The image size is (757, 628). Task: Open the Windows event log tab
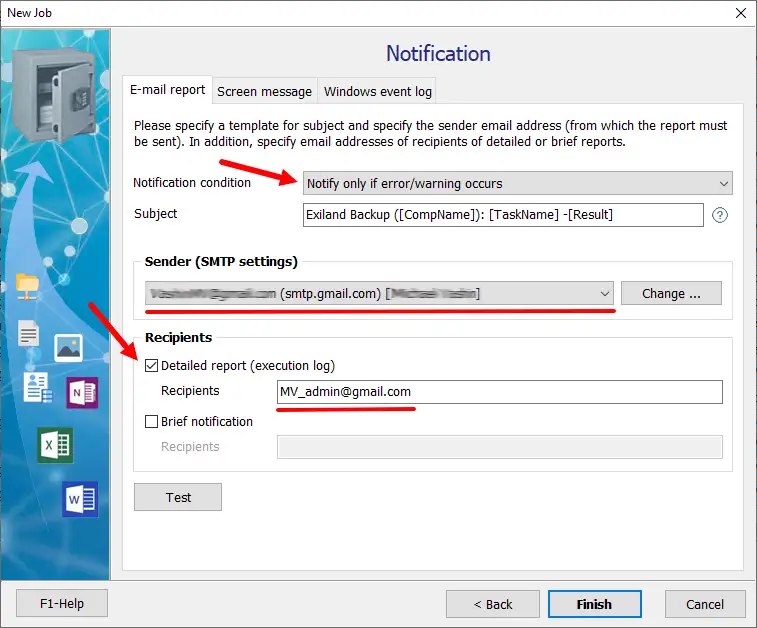[x=378, y=91]
